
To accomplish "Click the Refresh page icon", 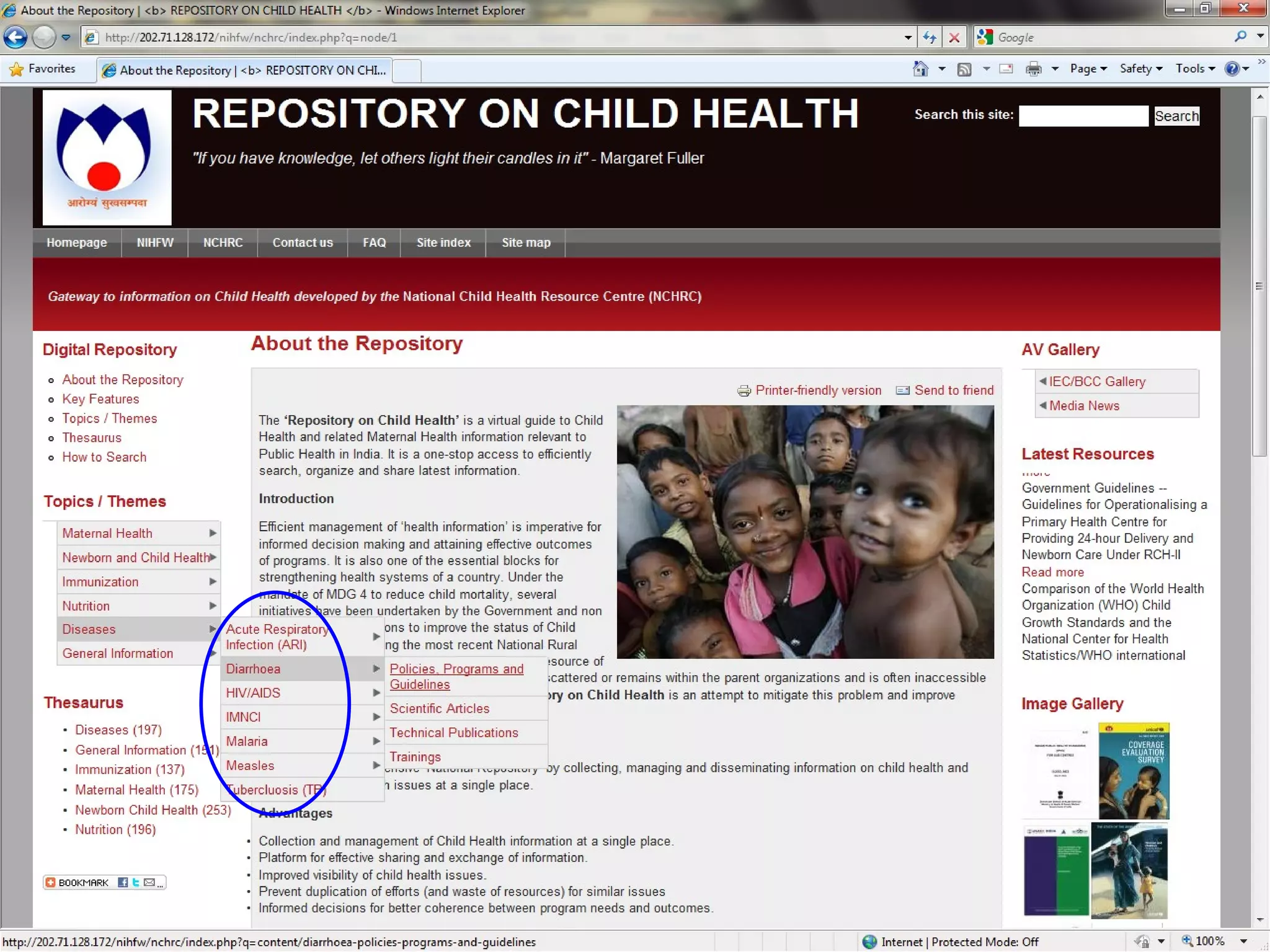I will (x=929, y=37).
